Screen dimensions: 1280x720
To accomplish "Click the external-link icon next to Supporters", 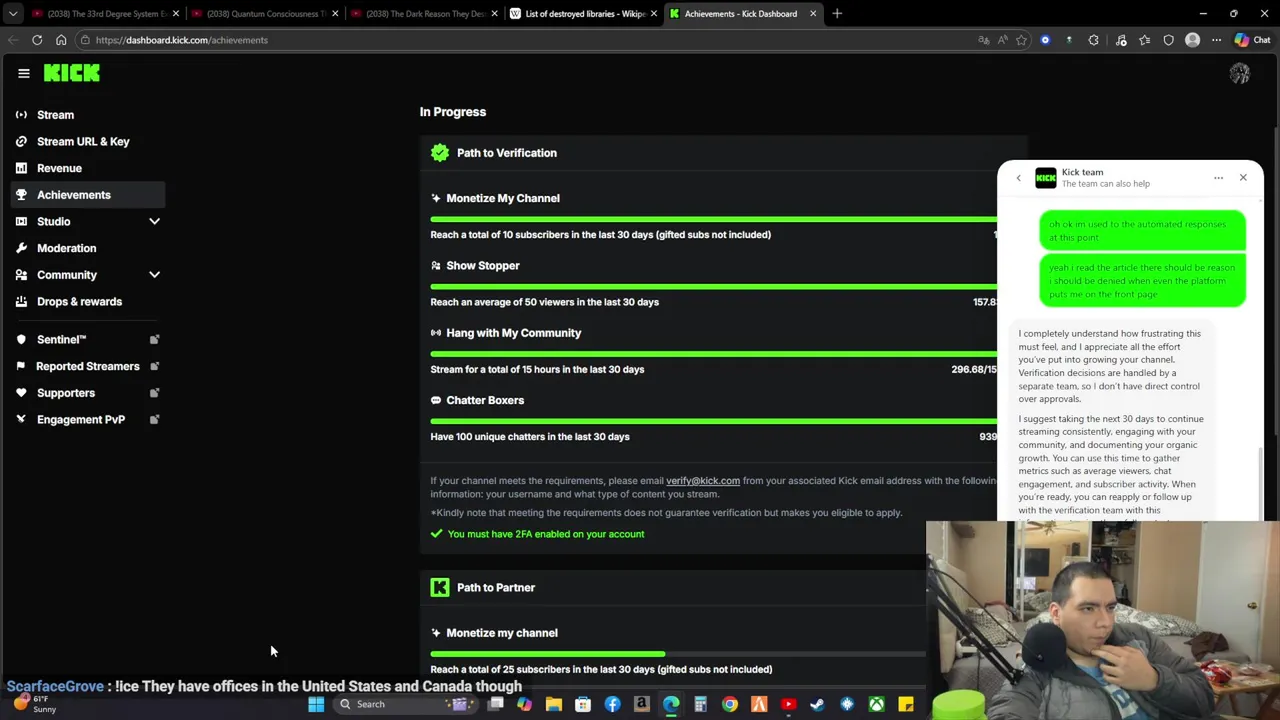I will coord(154,393).
